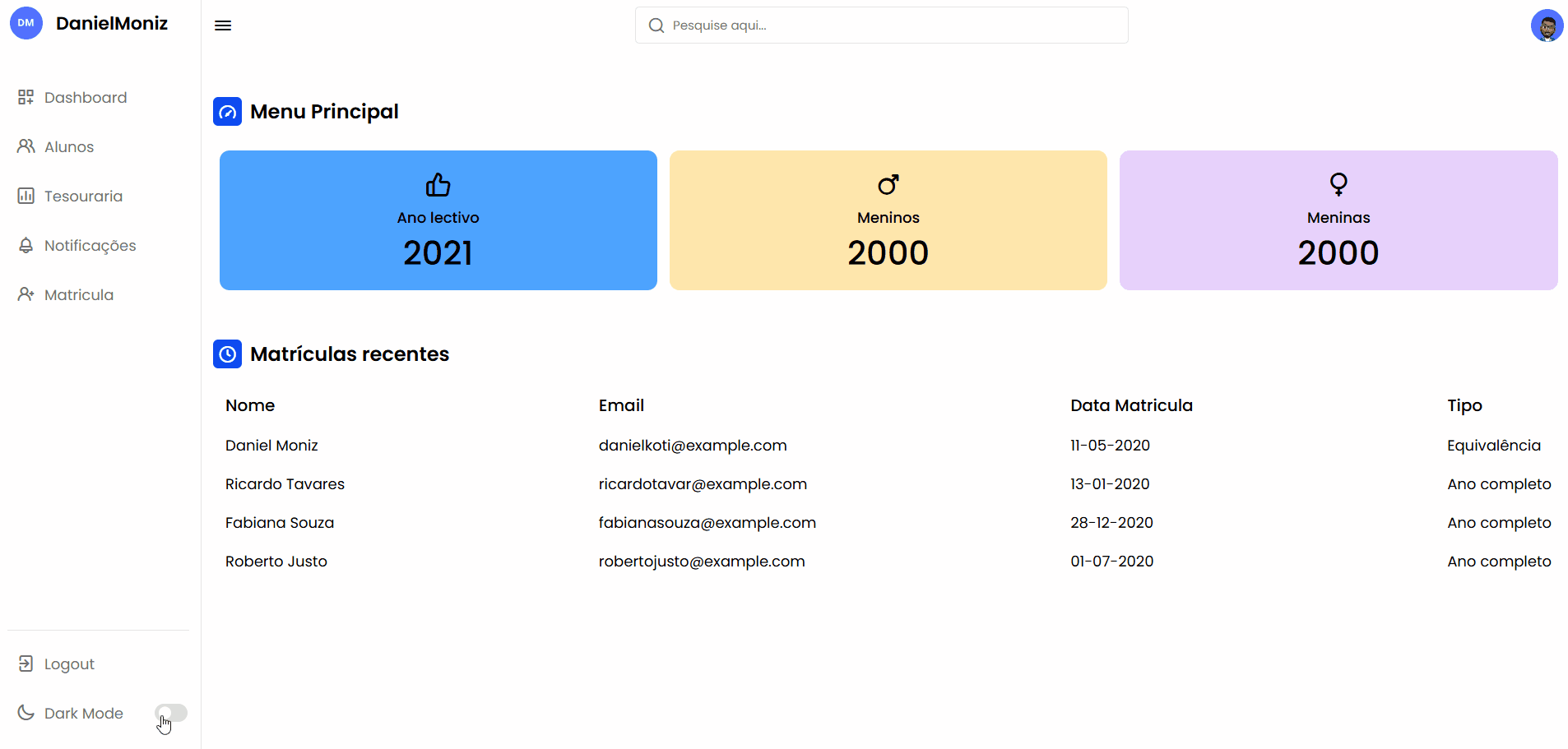Click the Notificações bell icon
1568x749 pixels.
(x=26, y=245)
